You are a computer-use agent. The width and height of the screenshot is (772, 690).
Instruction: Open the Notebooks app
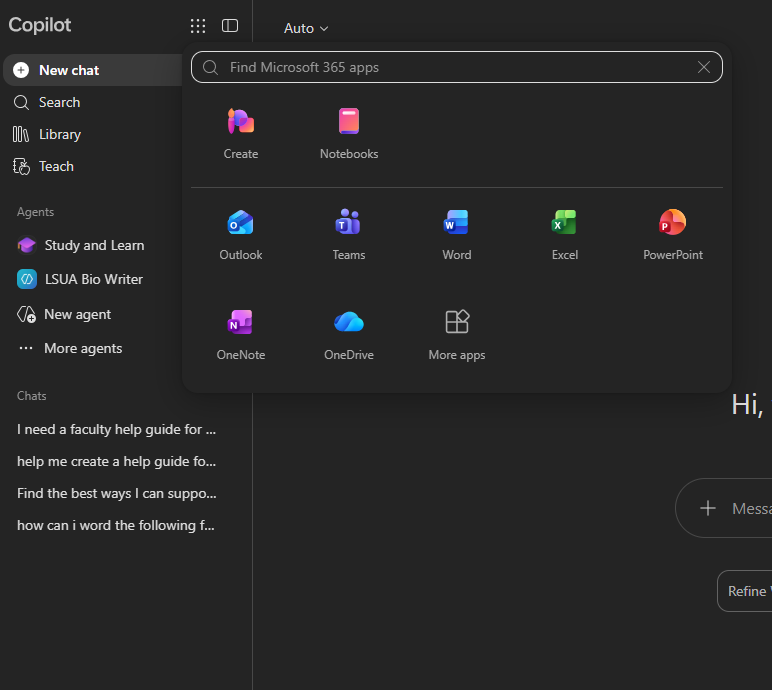point(349,134)
